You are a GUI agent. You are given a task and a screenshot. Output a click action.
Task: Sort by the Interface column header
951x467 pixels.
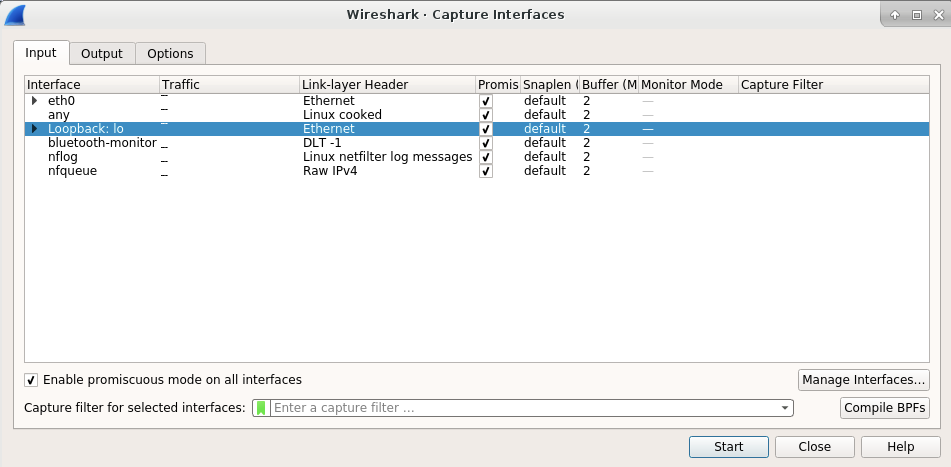pyautogui.click(x=92, y=84)
